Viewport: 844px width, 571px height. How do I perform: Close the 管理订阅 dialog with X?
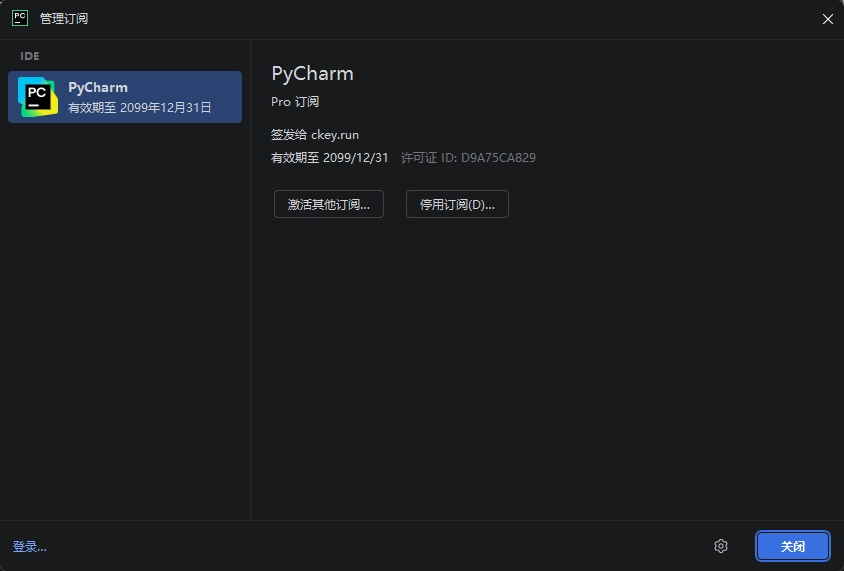pyautogui.click(x=827, y=19)
